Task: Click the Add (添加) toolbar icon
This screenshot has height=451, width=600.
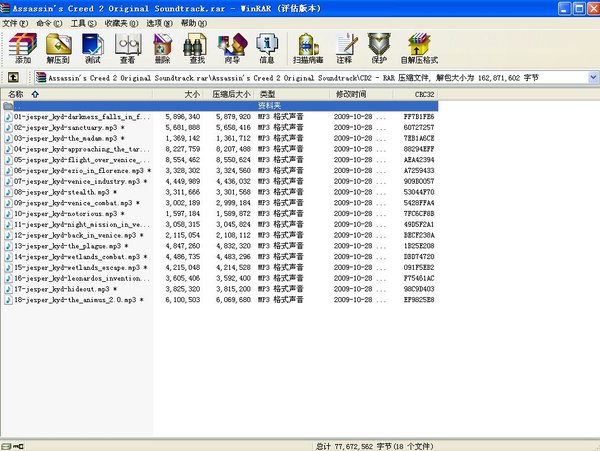Action: (x=23, y=48)
